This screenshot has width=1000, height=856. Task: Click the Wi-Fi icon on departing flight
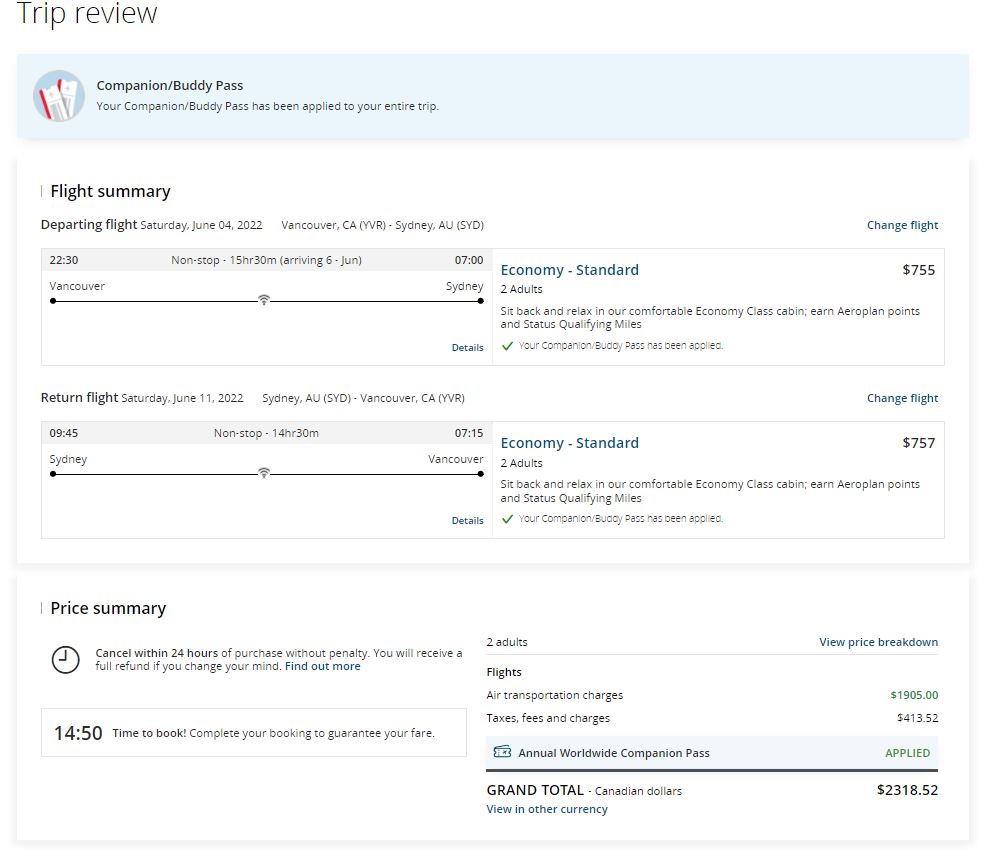coord(264,300)
